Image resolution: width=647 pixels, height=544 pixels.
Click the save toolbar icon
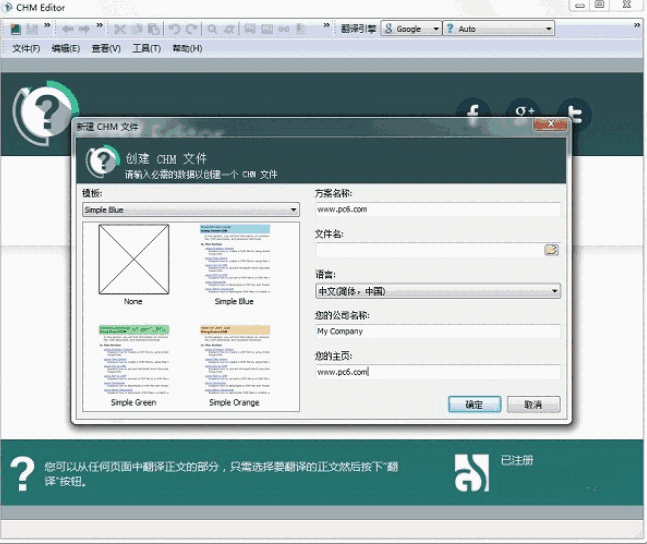[32, 29]
